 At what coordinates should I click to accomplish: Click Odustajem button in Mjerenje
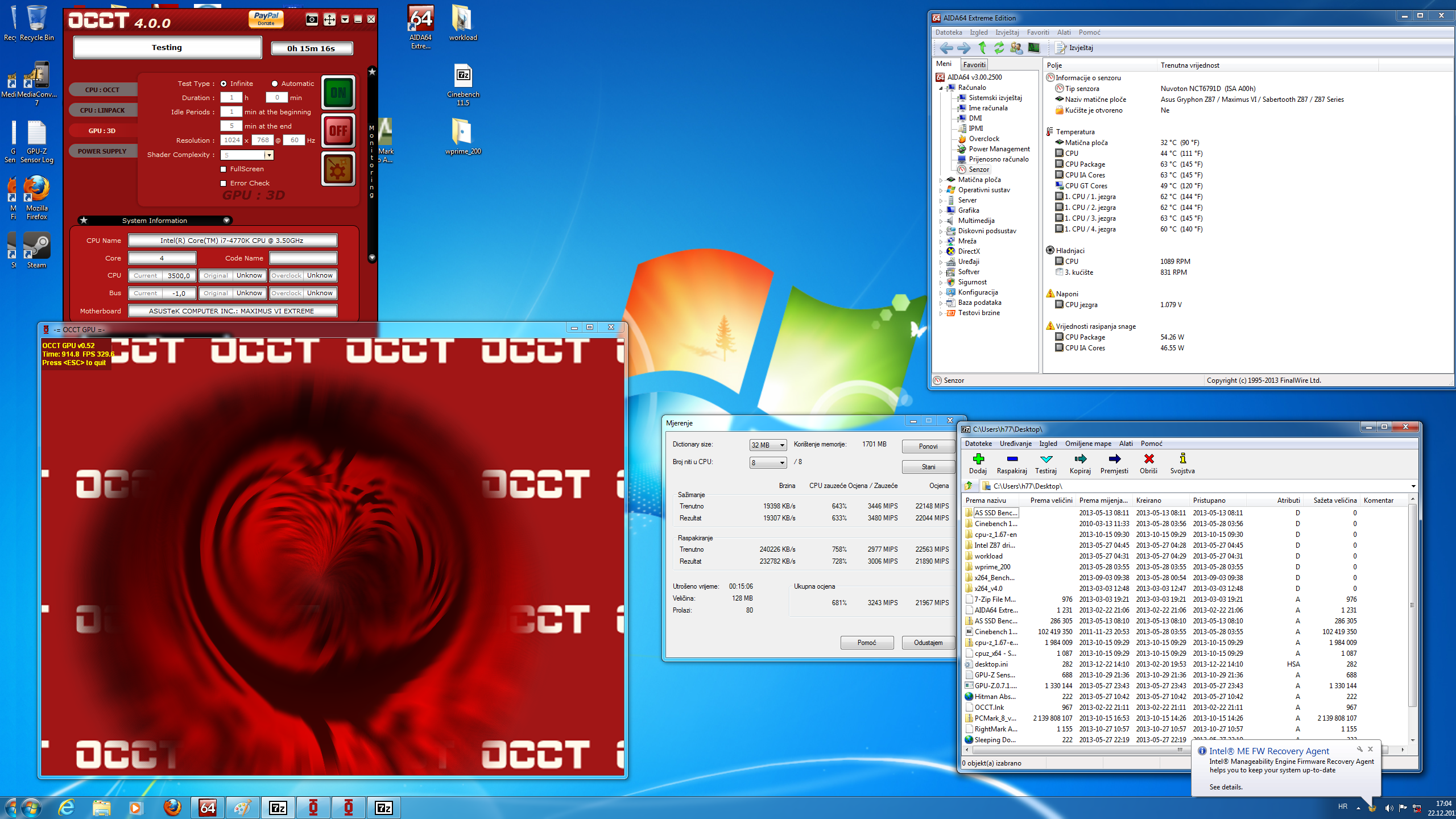[928, 643]
